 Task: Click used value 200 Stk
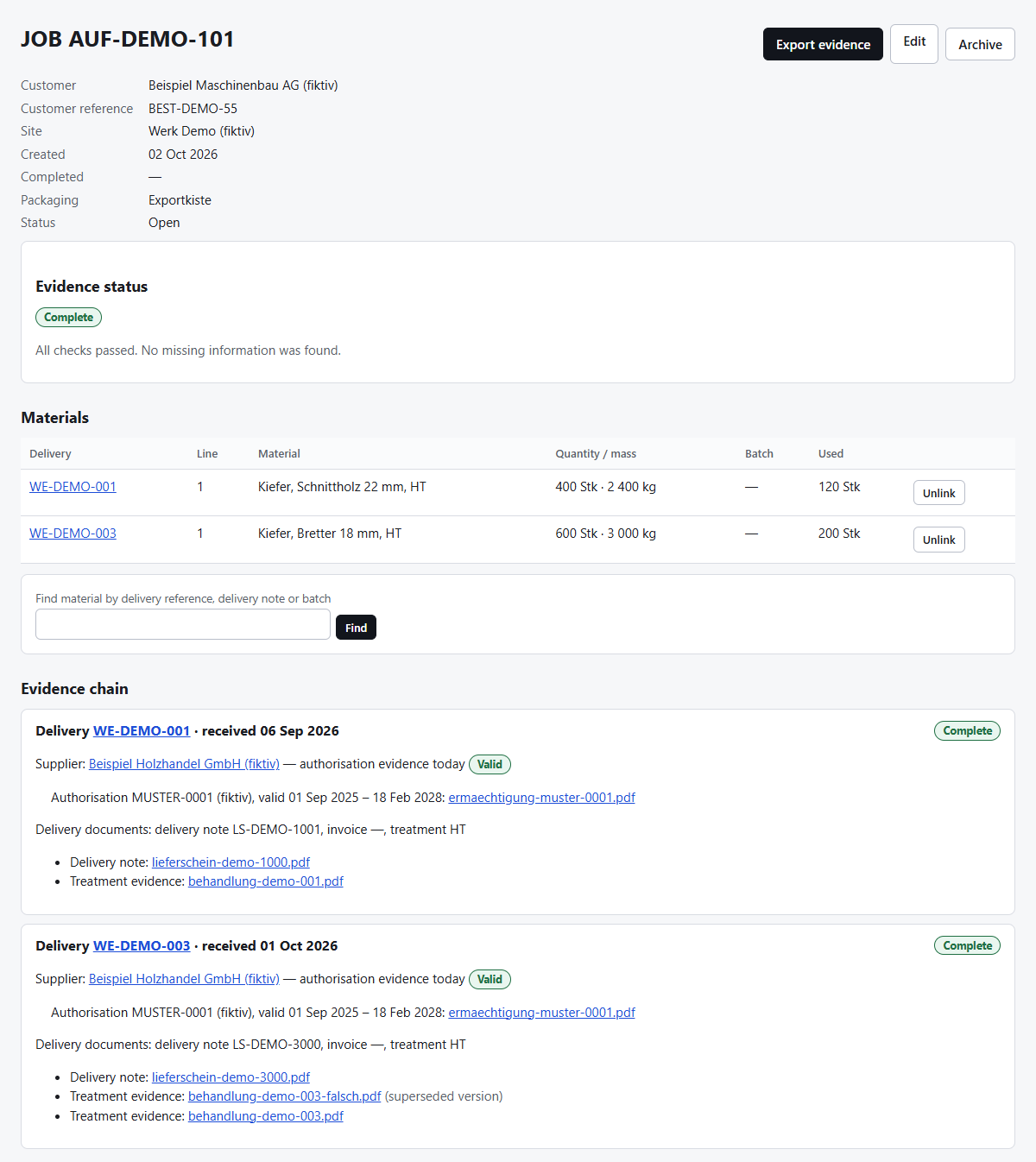[x=839, y=534]
